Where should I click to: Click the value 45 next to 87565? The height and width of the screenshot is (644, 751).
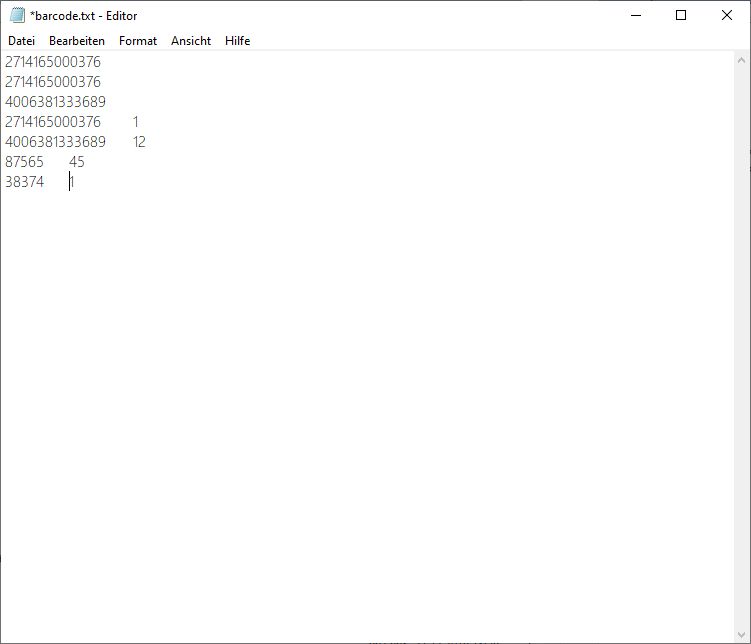tap(77, 162)
